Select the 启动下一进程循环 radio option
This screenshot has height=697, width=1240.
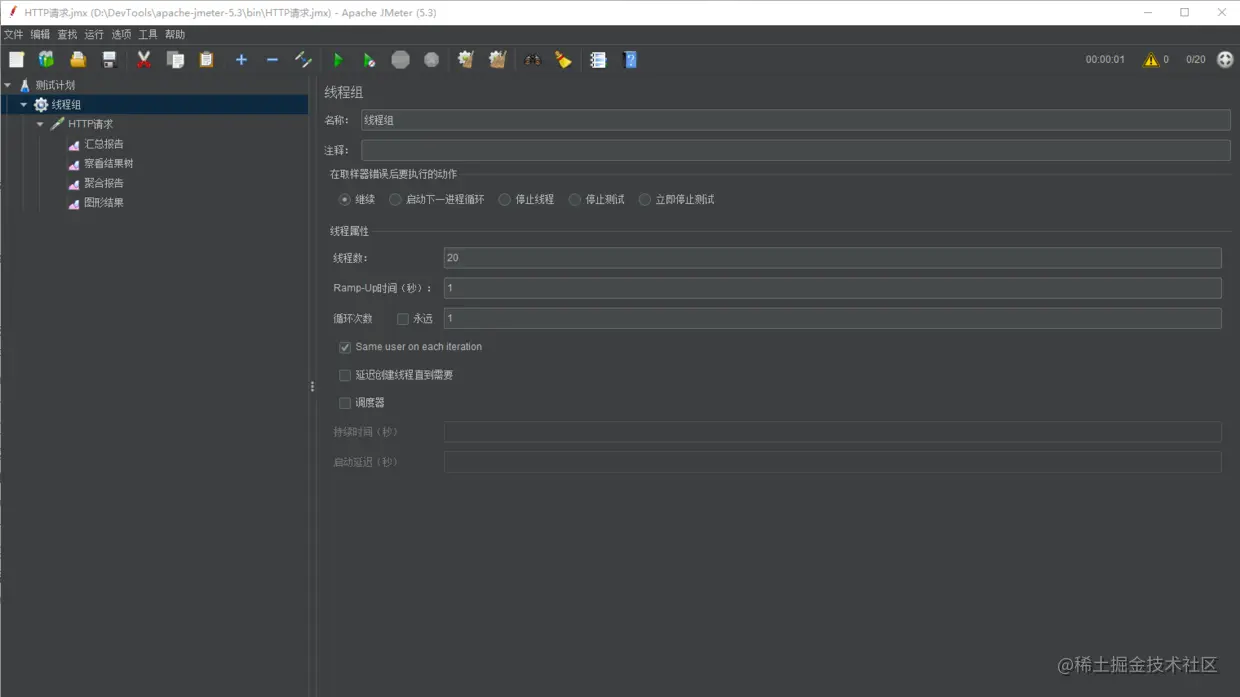pyautogui.click(x=395, y=200)
